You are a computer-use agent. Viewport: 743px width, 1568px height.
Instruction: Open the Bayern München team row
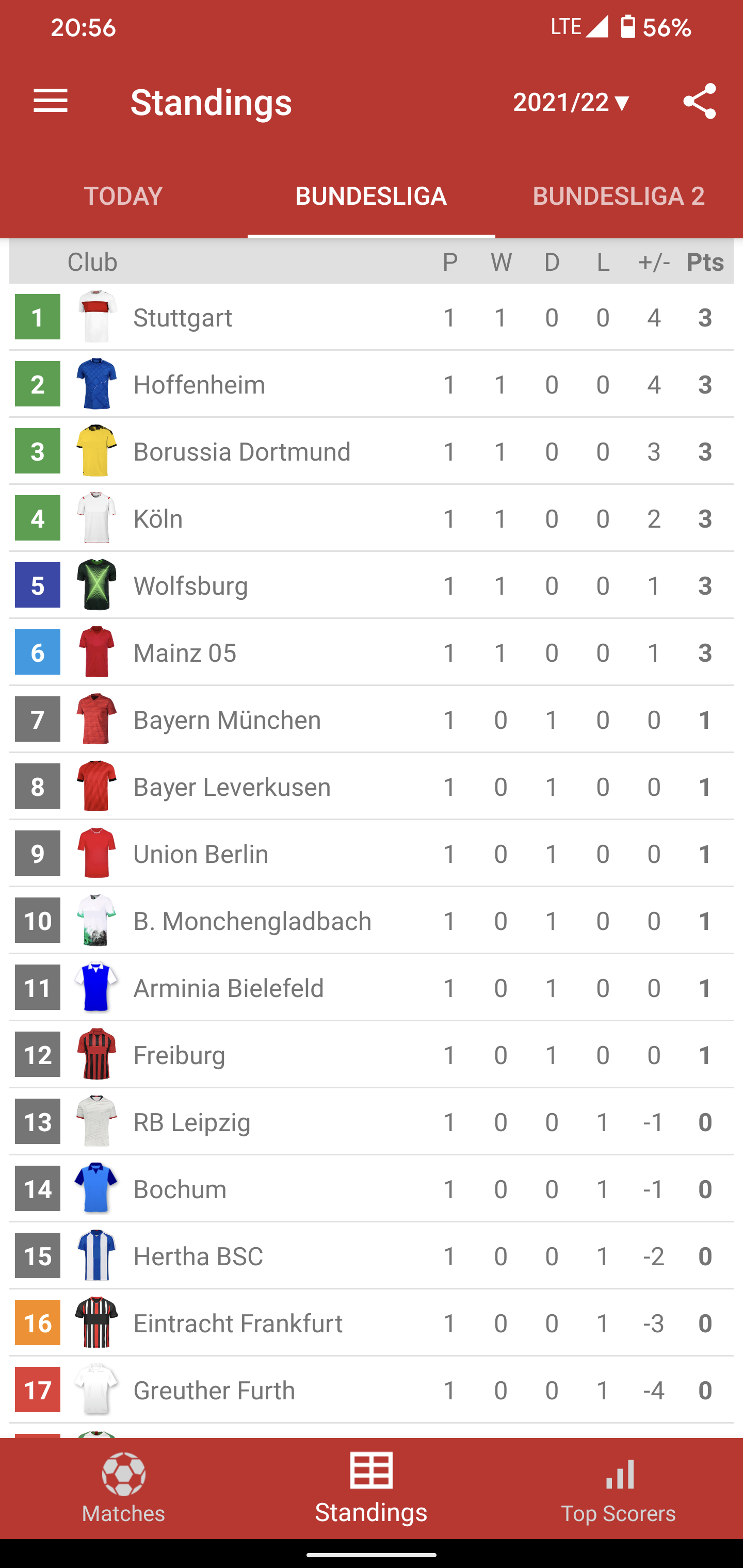372,720
